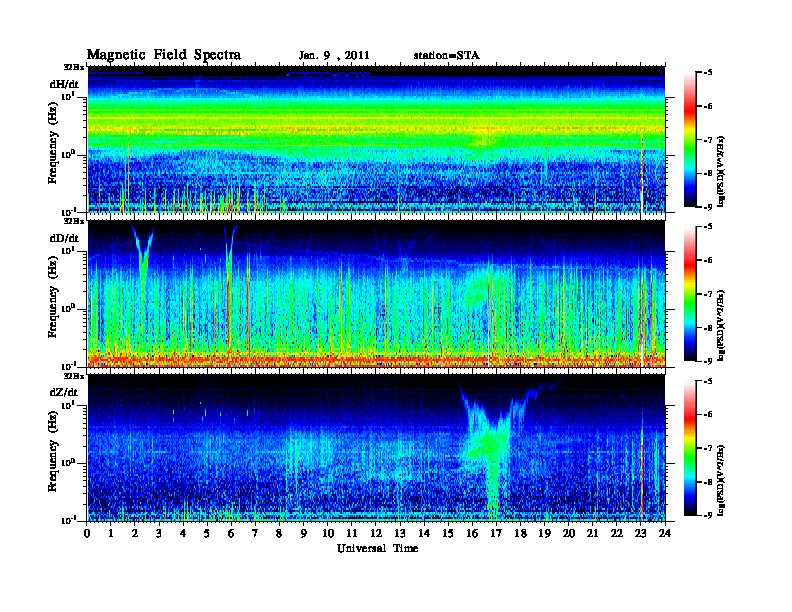Click the dD/dt panel label
792x612 pixels.
click(64, 238)
